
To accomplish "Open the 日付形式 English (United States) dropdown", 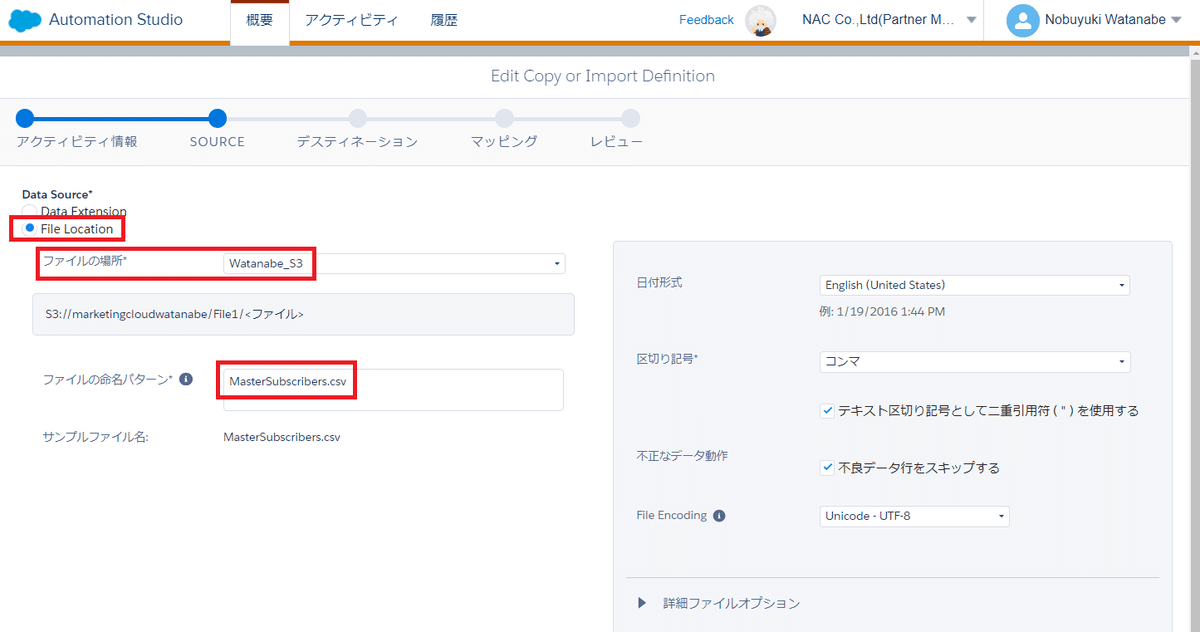I will tap(974, 285).
